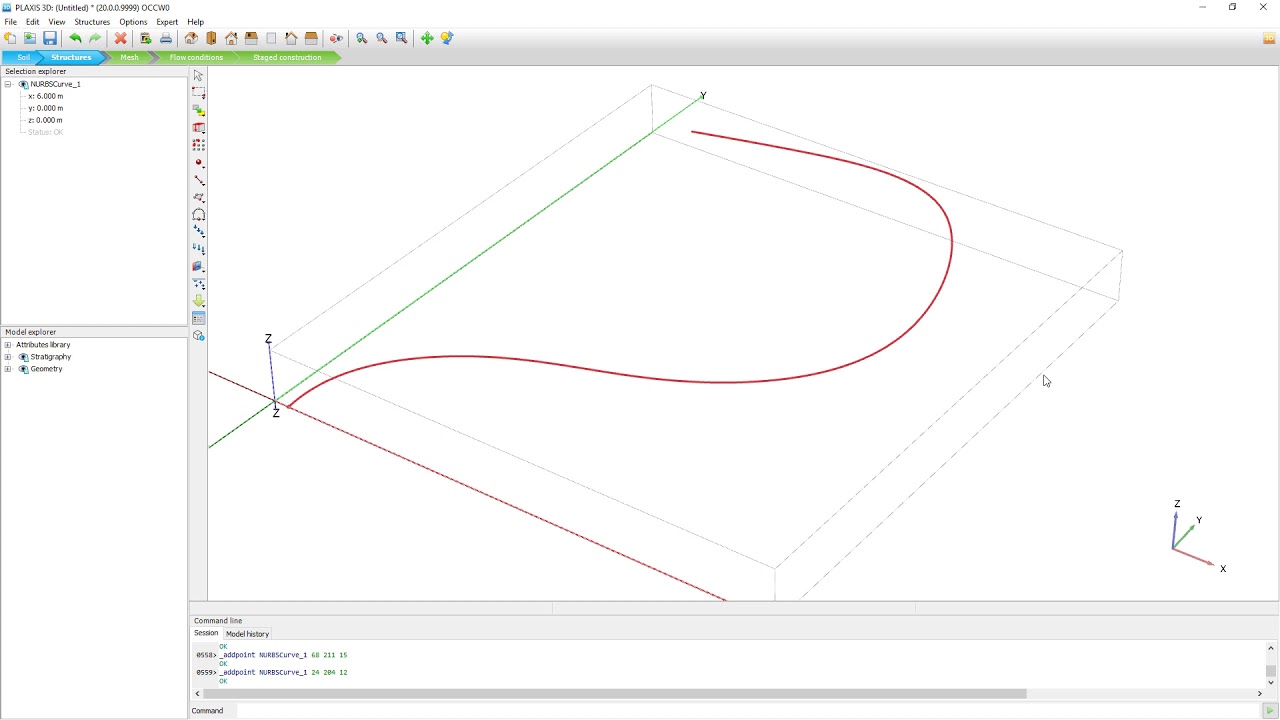Click the 'Status: OK' row
The height and width of the screenshot is (720, 1280).
(46, 132)
